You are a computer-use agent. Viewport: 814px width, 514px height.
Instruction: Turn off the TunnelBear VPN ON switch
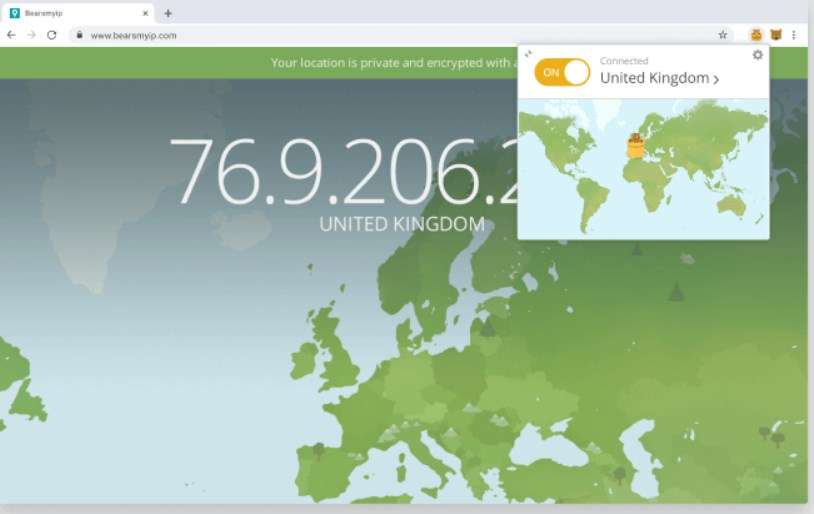pos(562,72)
